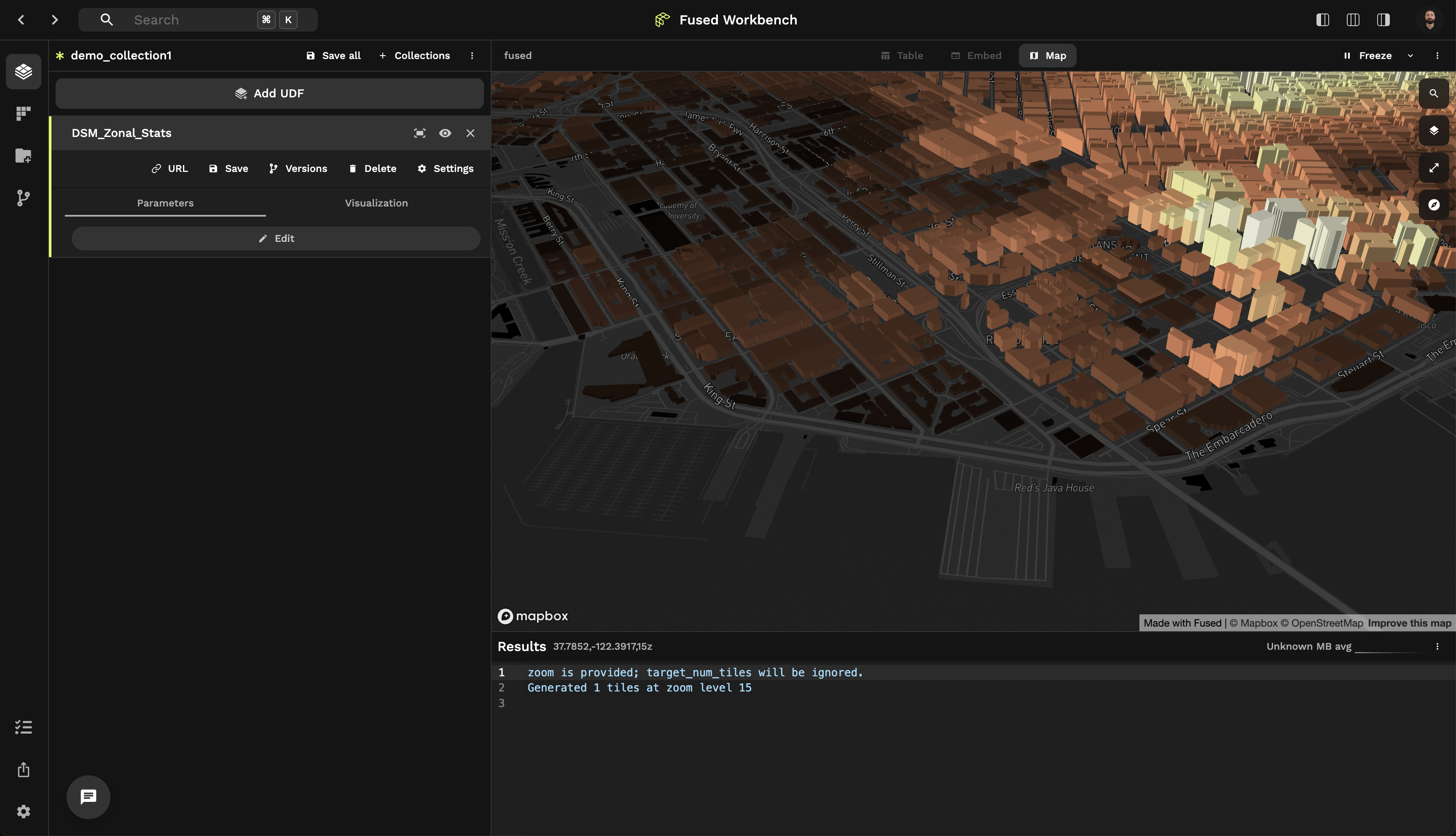
Task: Click the Unknown MB avg label
Action: pyautogui.click(x=1309, y=646)
